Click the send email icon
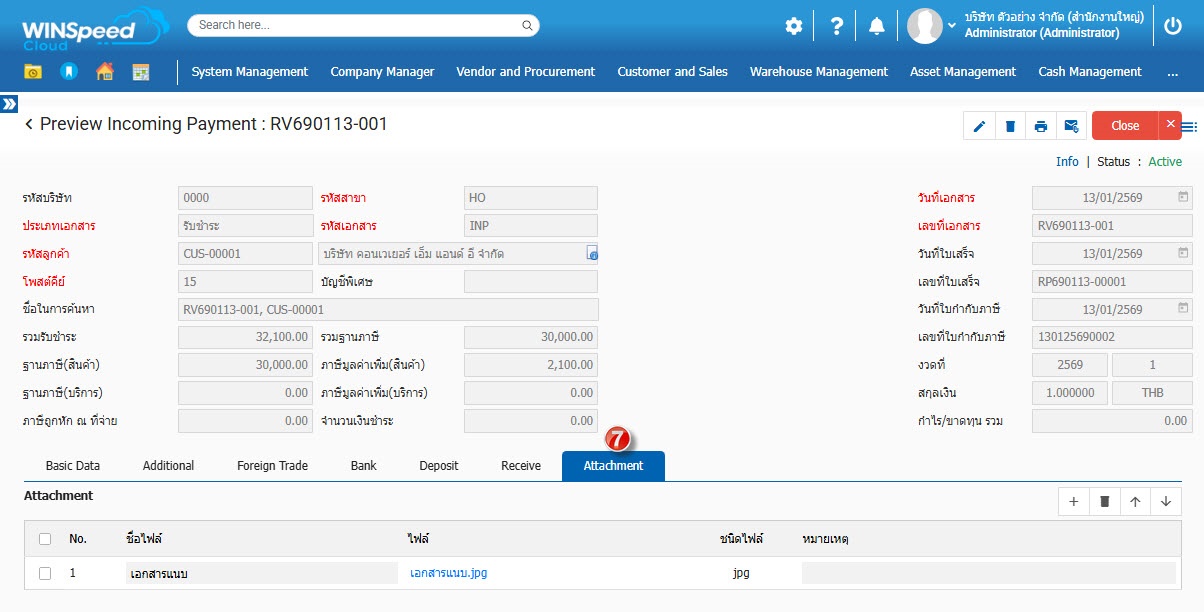Screen dimensions: 1204x612 point(1071,126)
